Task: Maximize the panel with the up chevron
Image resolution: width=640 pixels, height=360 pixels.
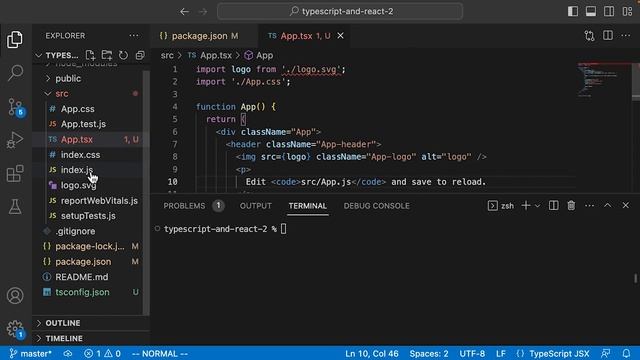Action: pyautogui.click(x=607, y=205)
